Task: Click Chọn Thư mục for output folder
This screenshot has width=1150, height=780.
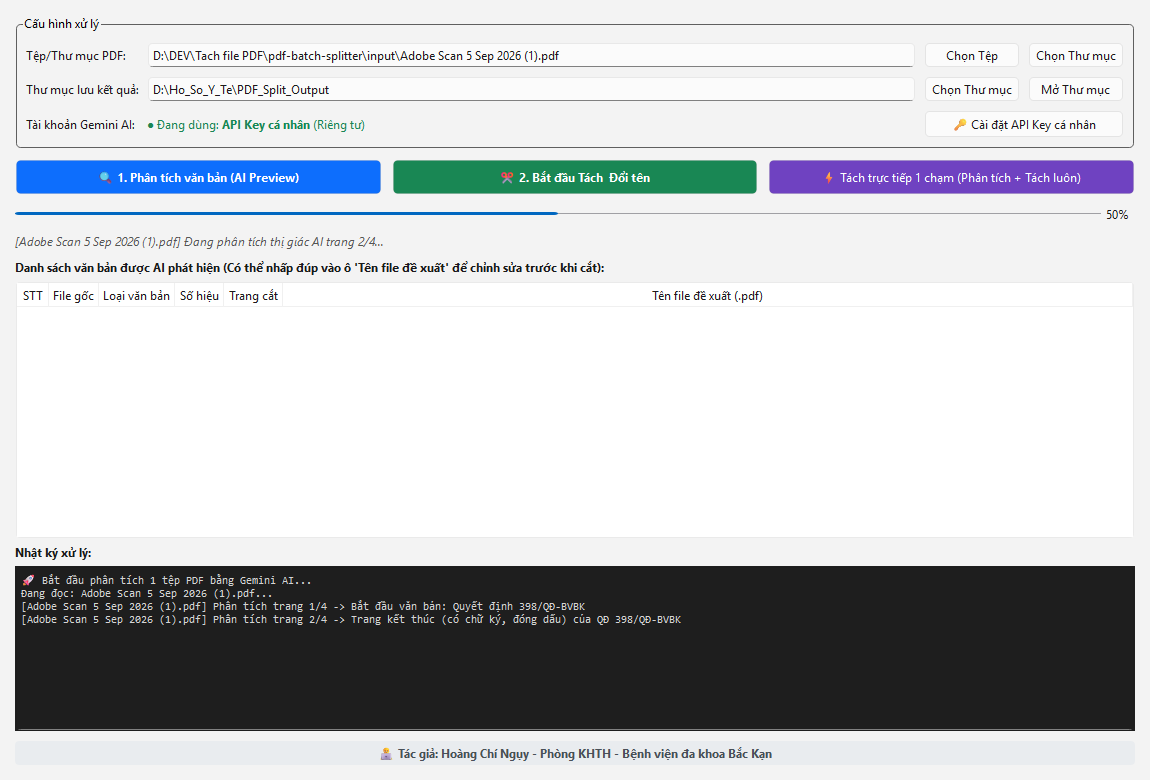Action: [x=972, y=89]
